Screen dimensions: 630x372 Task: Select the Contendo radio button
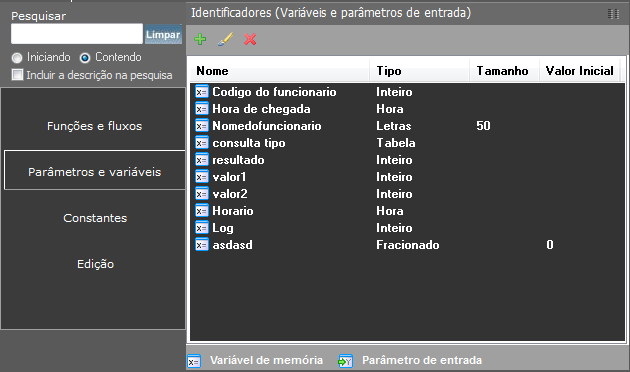coord(85,58)
